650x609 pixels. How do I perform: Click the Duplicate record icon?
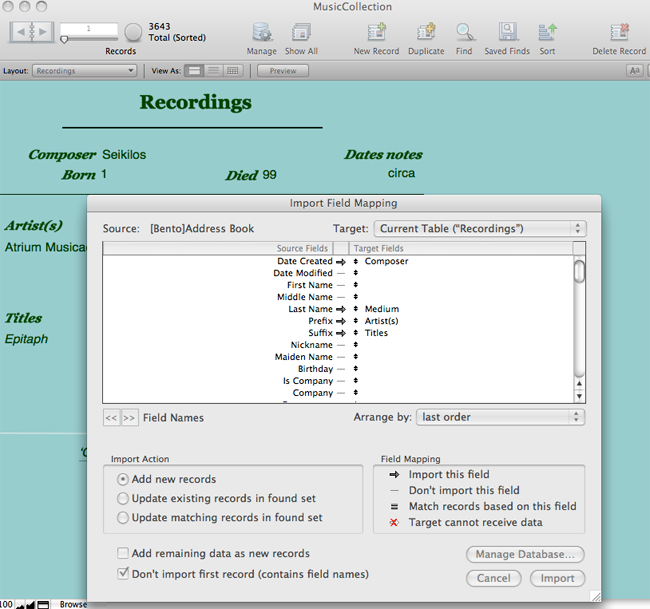tap(426, 33)
